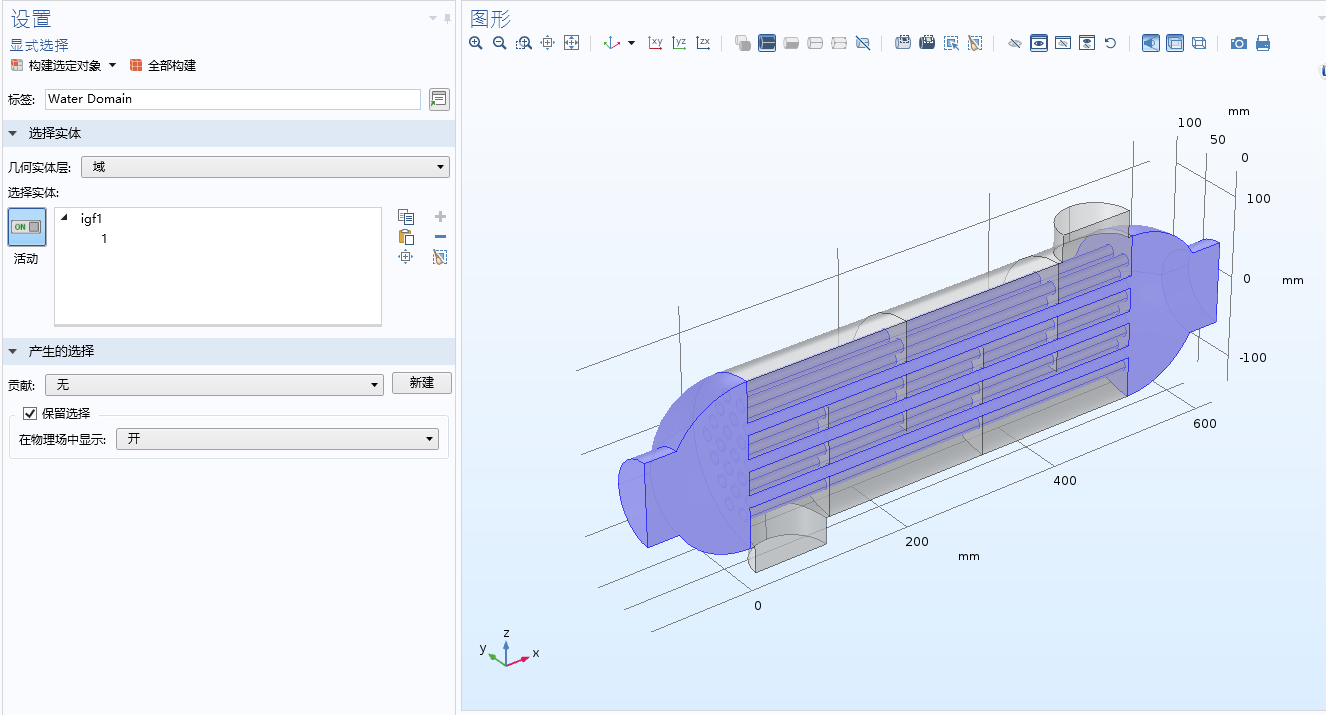This screenshot has height=715, width=1326.
Task: Open the 几何实体层 dropdown showing 域
Action: click(x=265, y=167)
